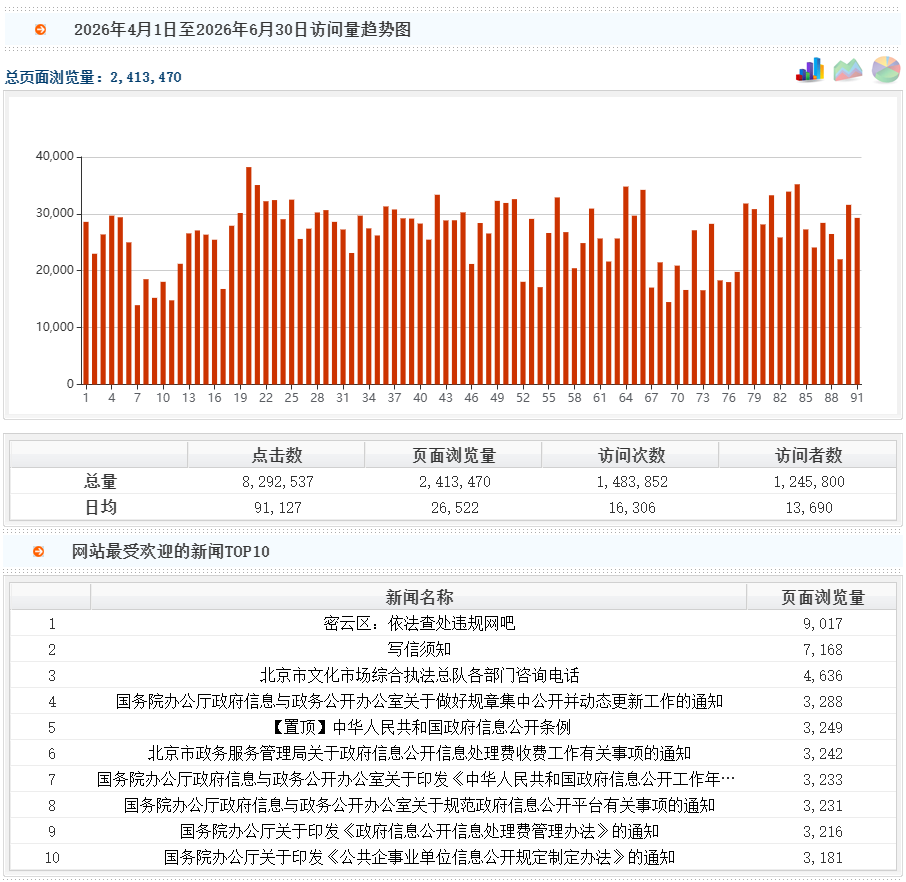The width and height of the screenshot is (906, 882).
Task: Click the x-axis label 91
Action: (x=857, y=398)
